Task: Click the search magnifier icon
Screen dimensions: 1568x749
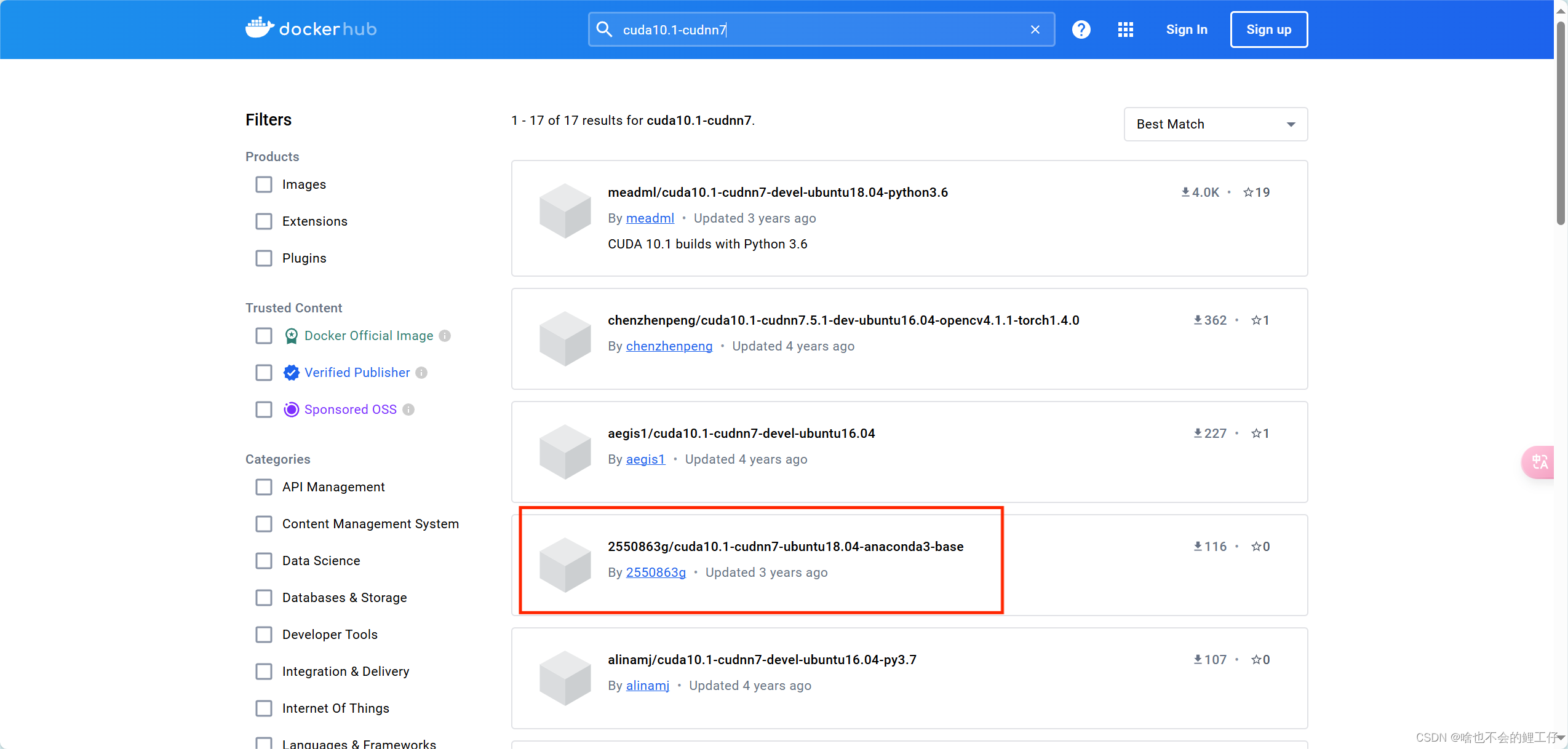Action: tap(604, 29)
